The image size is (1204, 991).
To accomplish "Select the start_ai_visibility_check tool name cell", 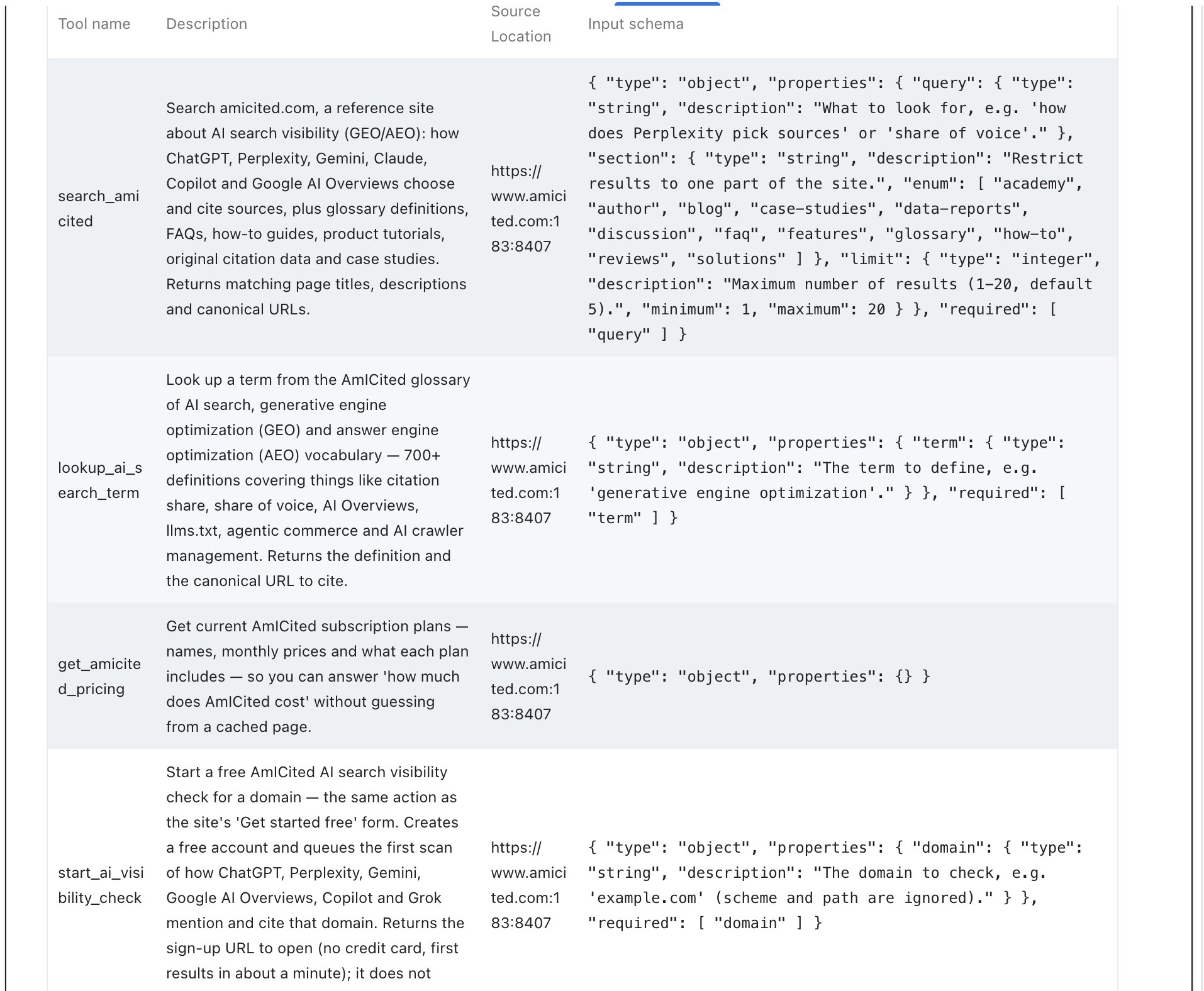I will [101, 885].
